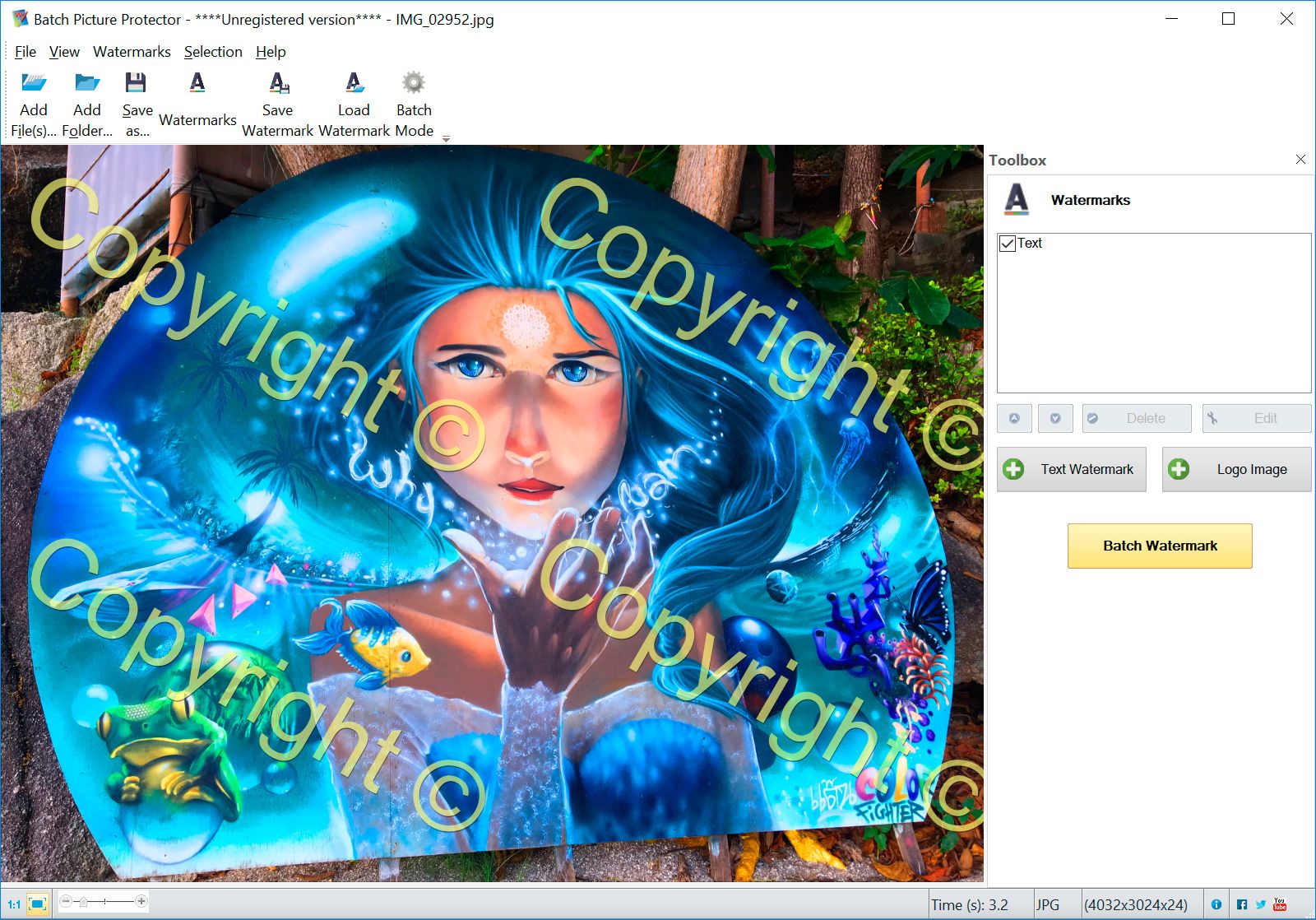Open the Watermarks menu
The width and height of the screenshot is (1316, 920).
pyautogui.click(x=132, y=52)
